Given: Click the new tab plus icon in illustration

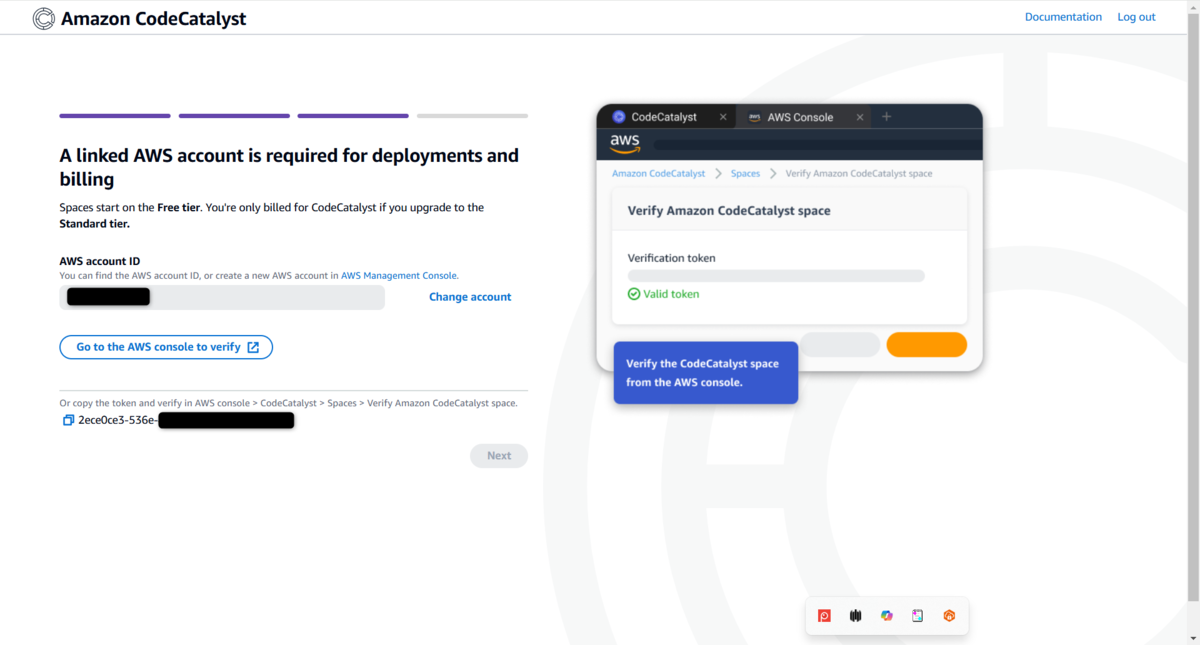Looking at the screenshot, I should point(886,117).
